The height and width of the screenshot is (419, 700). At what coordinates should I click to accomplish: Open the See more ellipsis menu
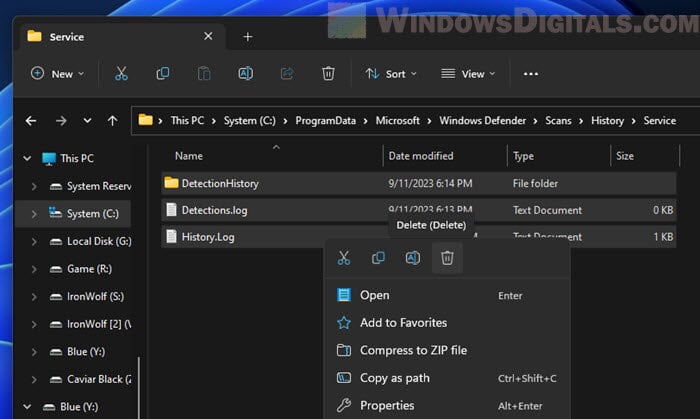(530, 74)
